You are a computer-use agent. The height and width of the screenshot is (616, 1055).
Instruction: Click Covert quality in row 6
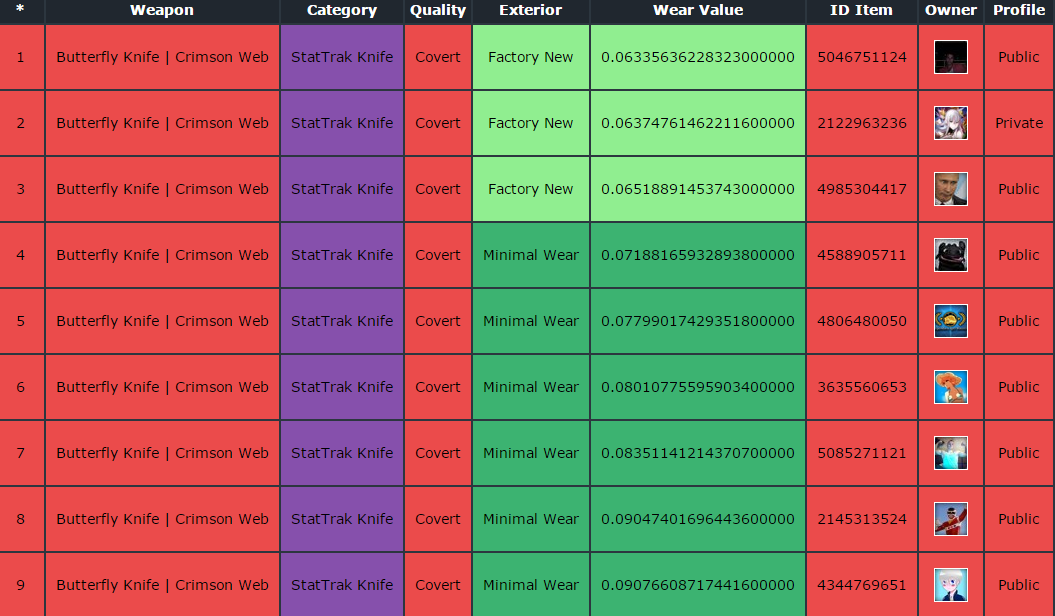438,387
